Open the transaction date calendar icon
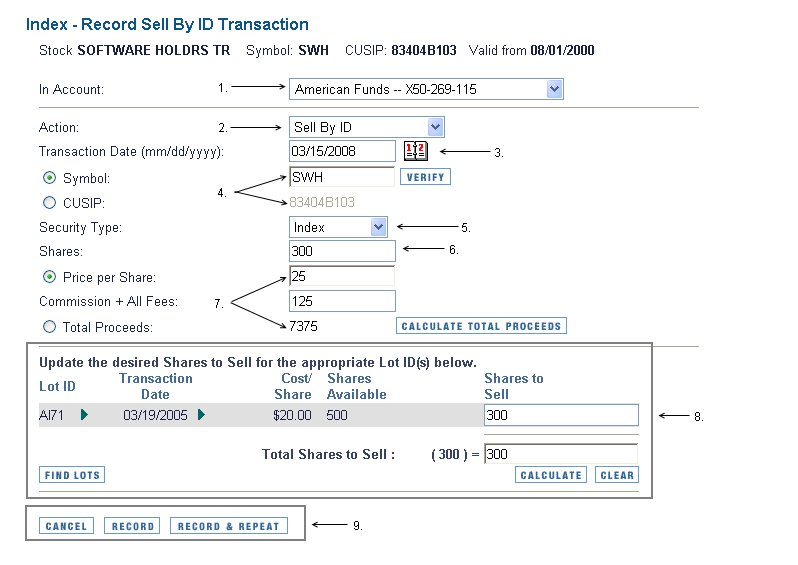Screen dimensions: 798x565 (416, 151)
